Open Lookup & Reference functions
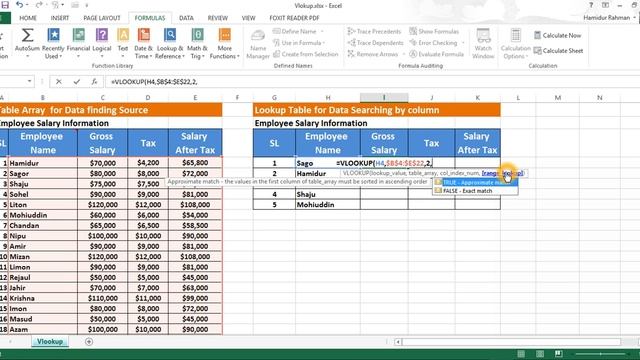The width and height of the screenshot is (640, 360). tap(170, 44)
